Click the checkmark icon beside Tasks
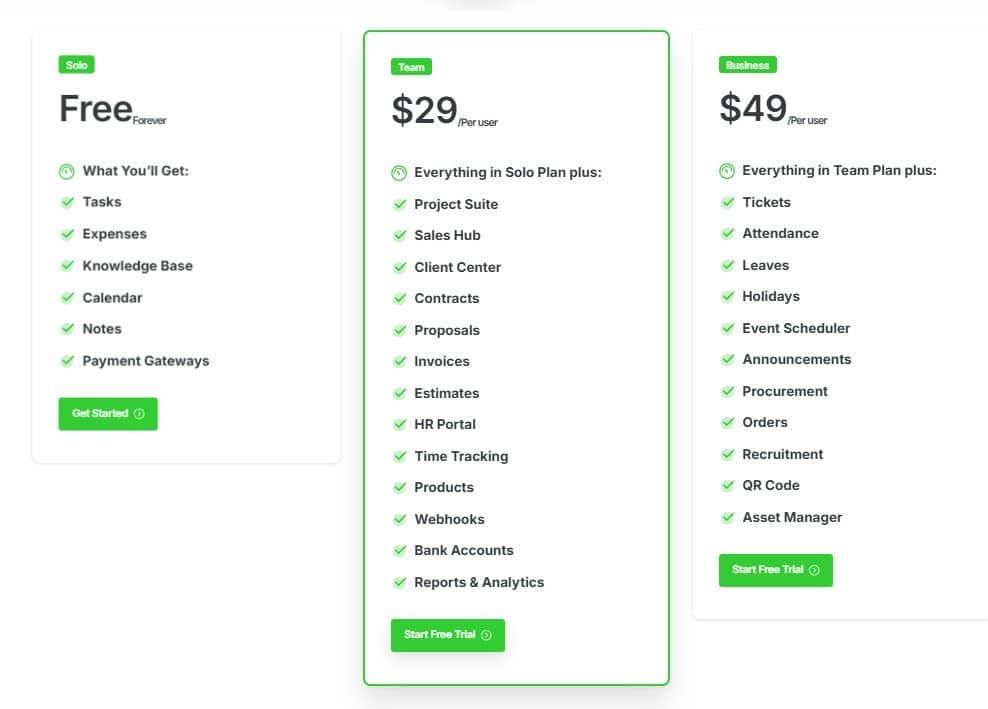 click(66, 202)
